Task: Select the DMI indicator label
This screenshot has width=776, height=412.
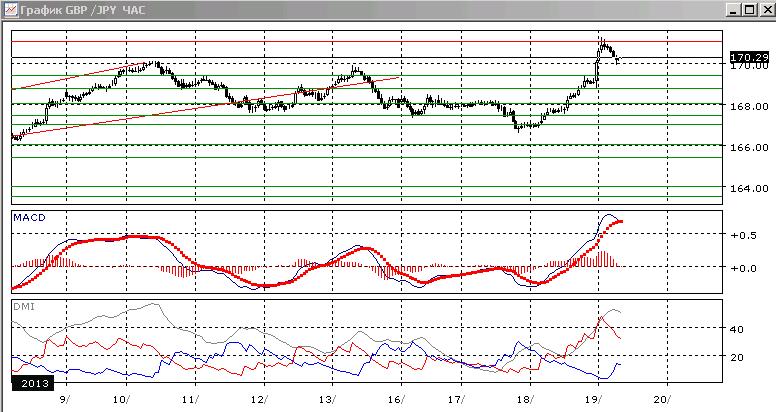Action: click(x=24, y=307)
